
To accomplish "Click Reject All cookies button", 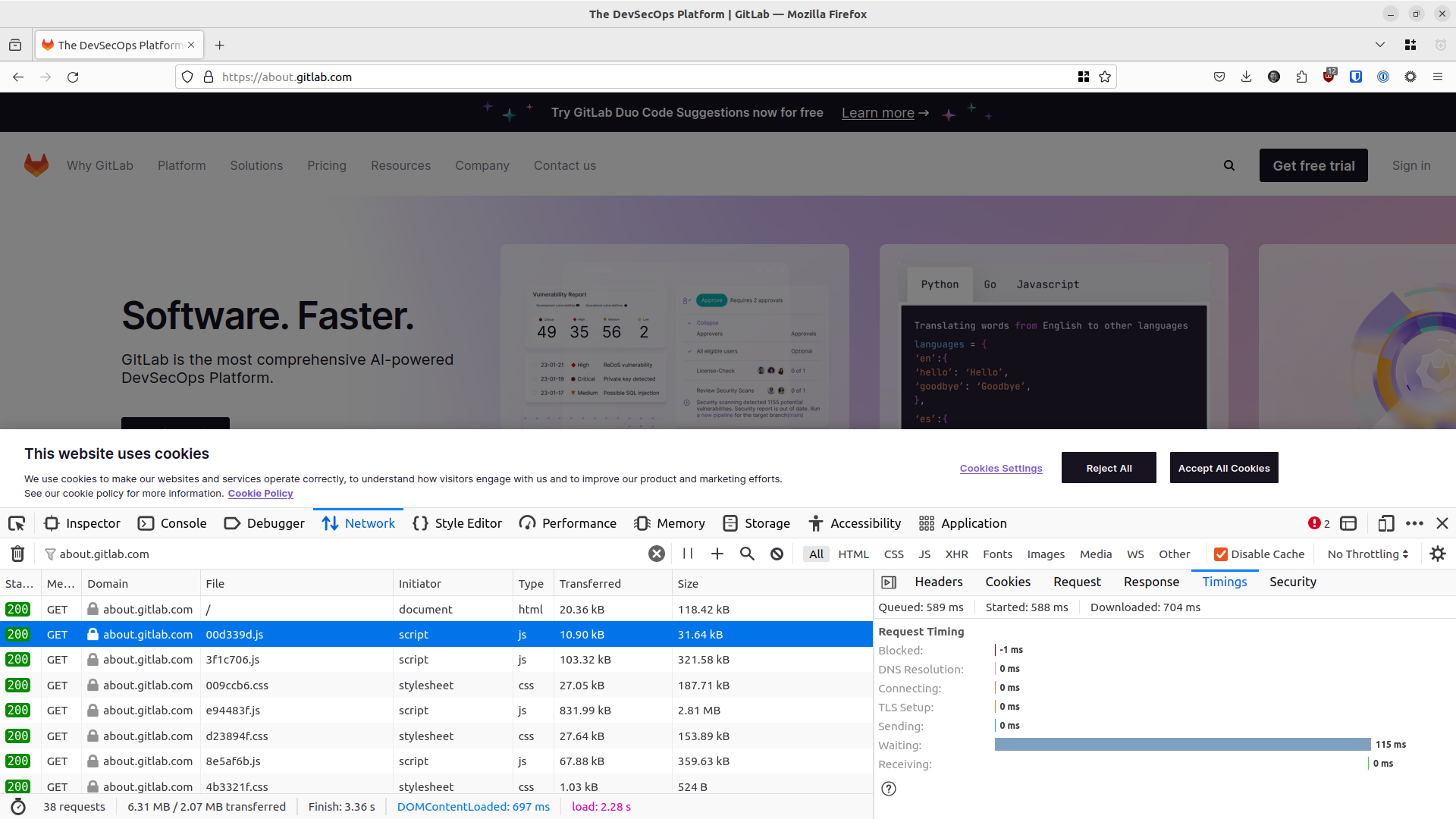I will 1109,468.
